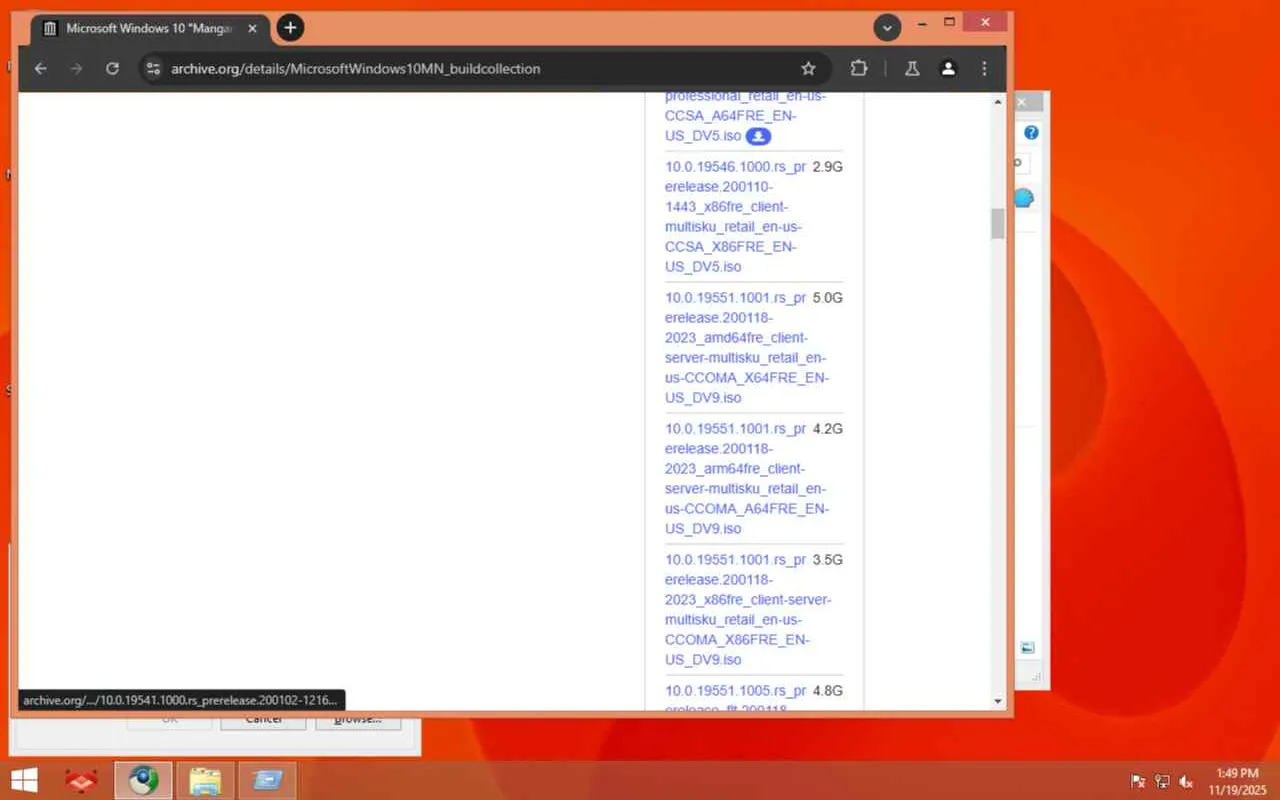Click the blue download badge beside A64FRE_EN-US_DV5.iso

pyautogui.click(x=758, y=136)
